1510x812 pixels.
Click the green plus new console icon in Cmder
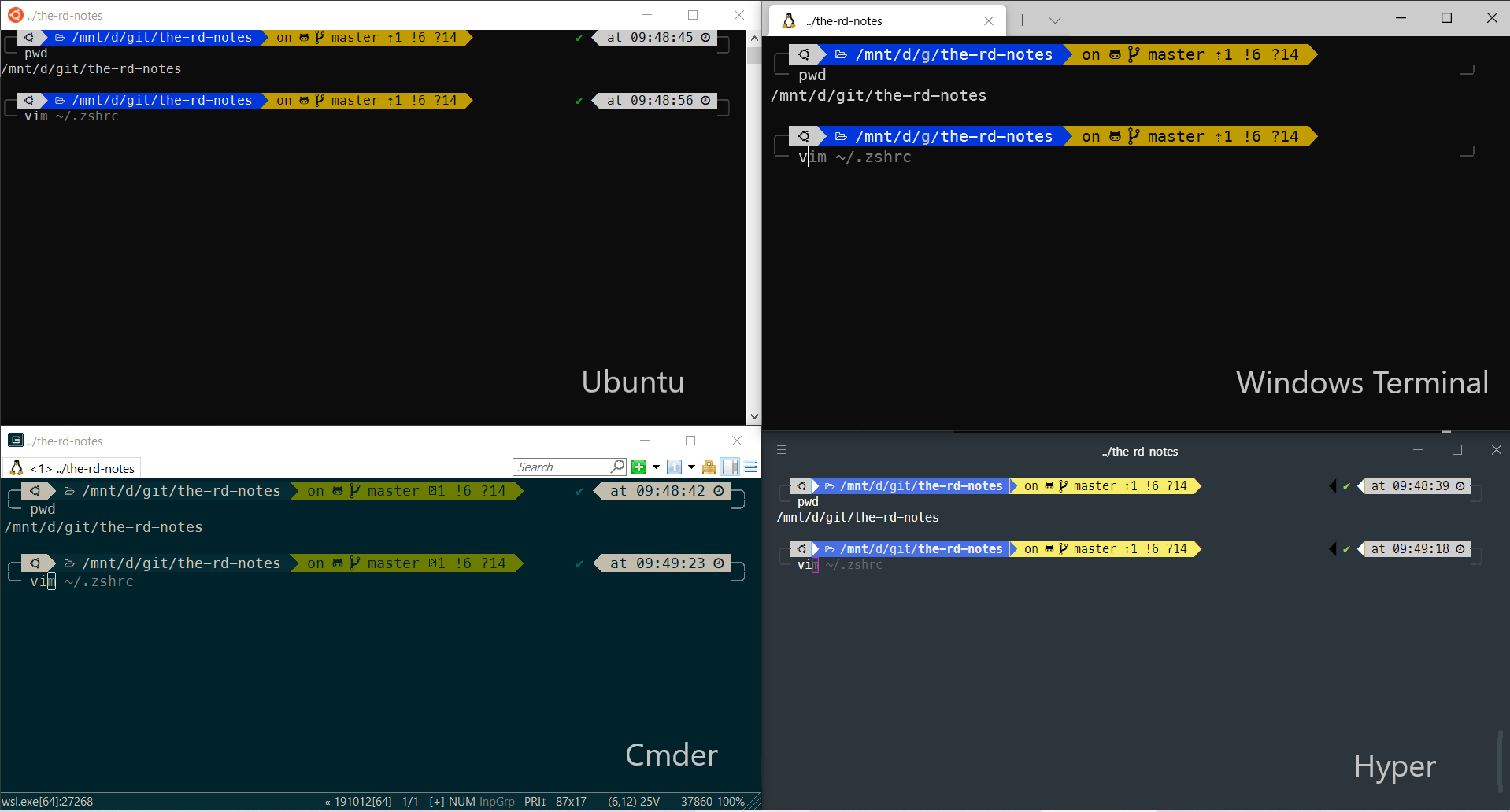pos(638,467)
